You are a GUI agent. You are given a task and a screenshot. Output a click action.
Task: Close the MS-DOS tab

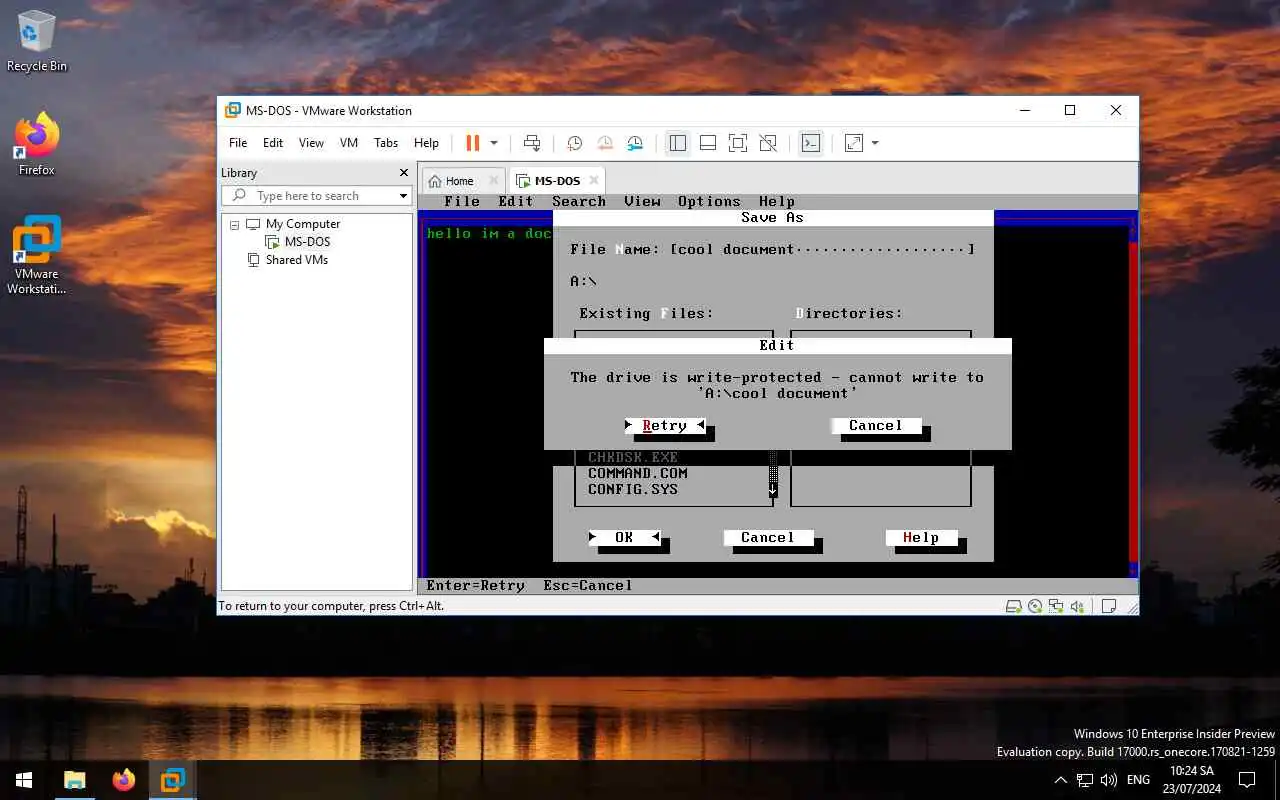click(x=593, y=181)
